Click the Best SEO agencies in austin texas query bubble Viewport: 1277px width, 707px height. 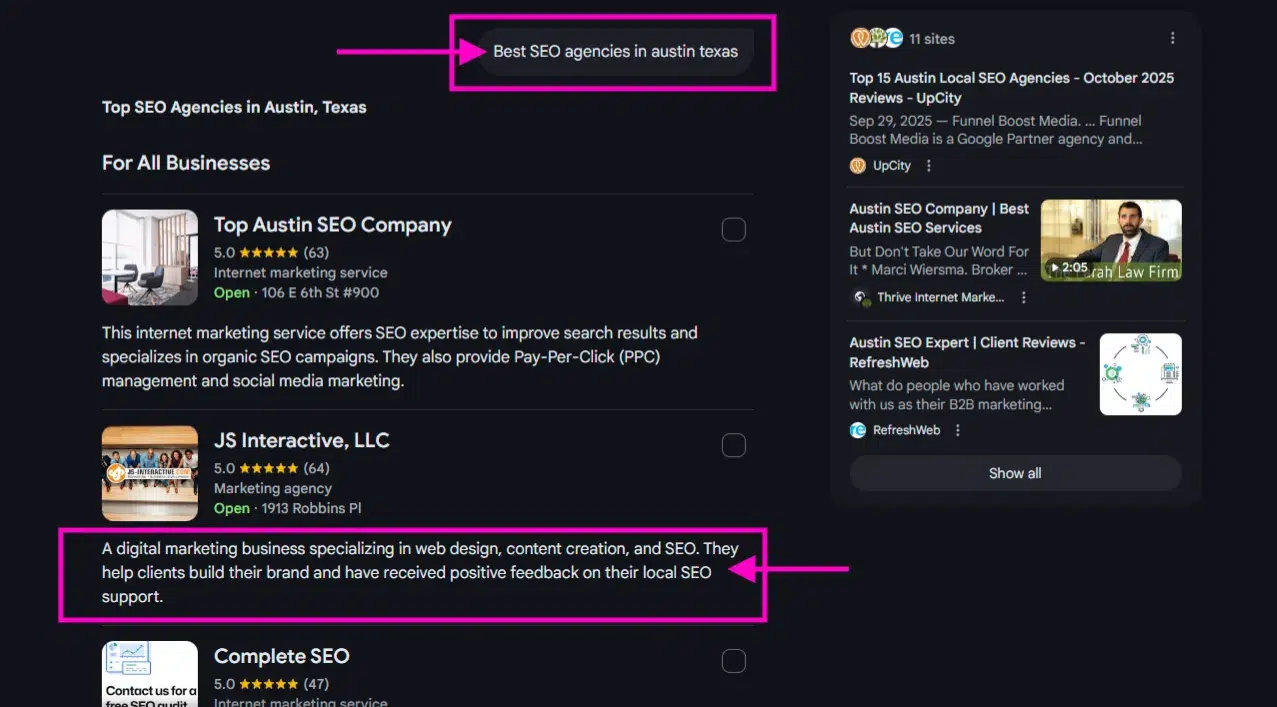tap(615, 52)
